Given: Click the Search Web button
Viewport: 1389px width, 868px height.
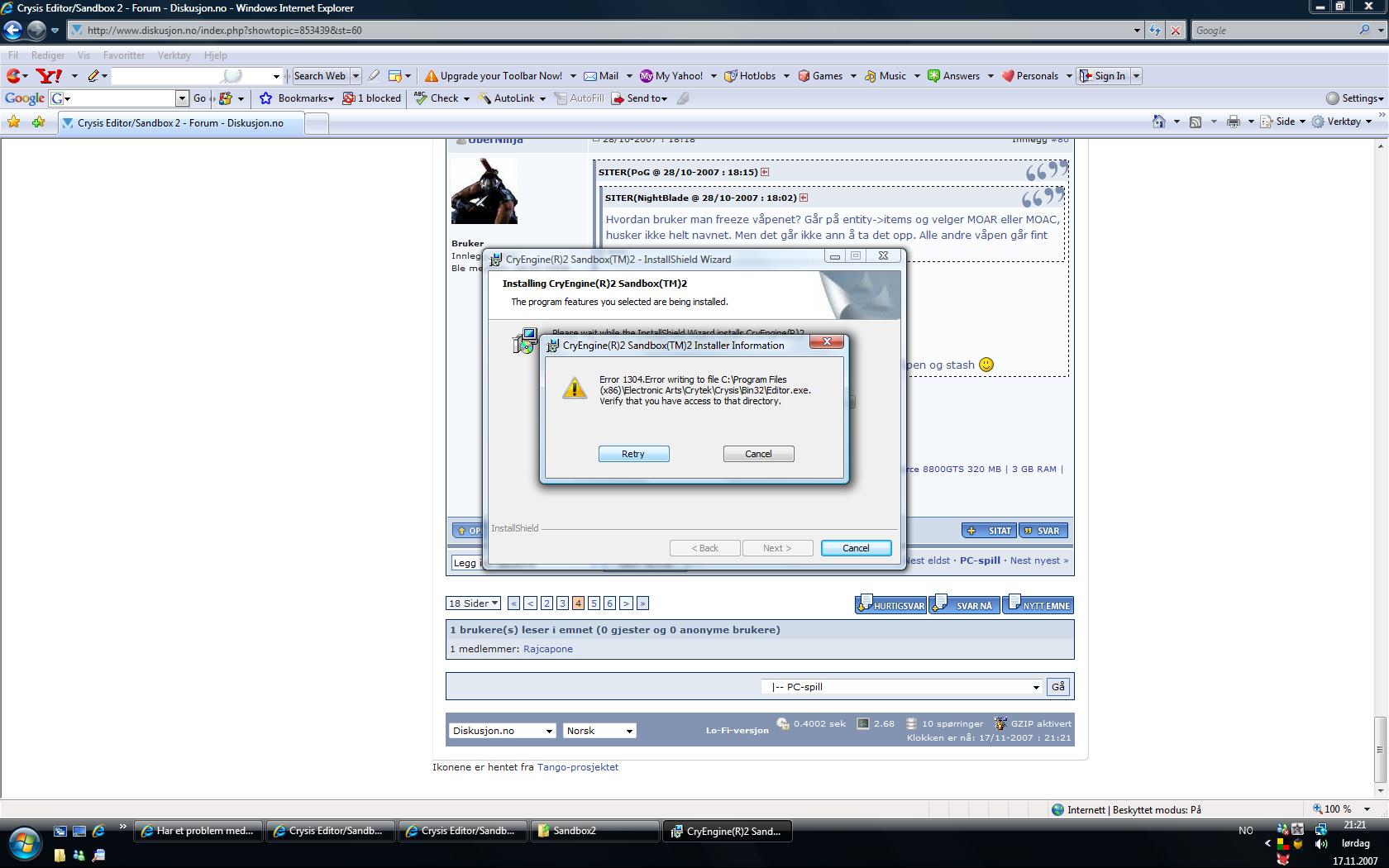Looking at the screenshot, I should click(320, 76).
